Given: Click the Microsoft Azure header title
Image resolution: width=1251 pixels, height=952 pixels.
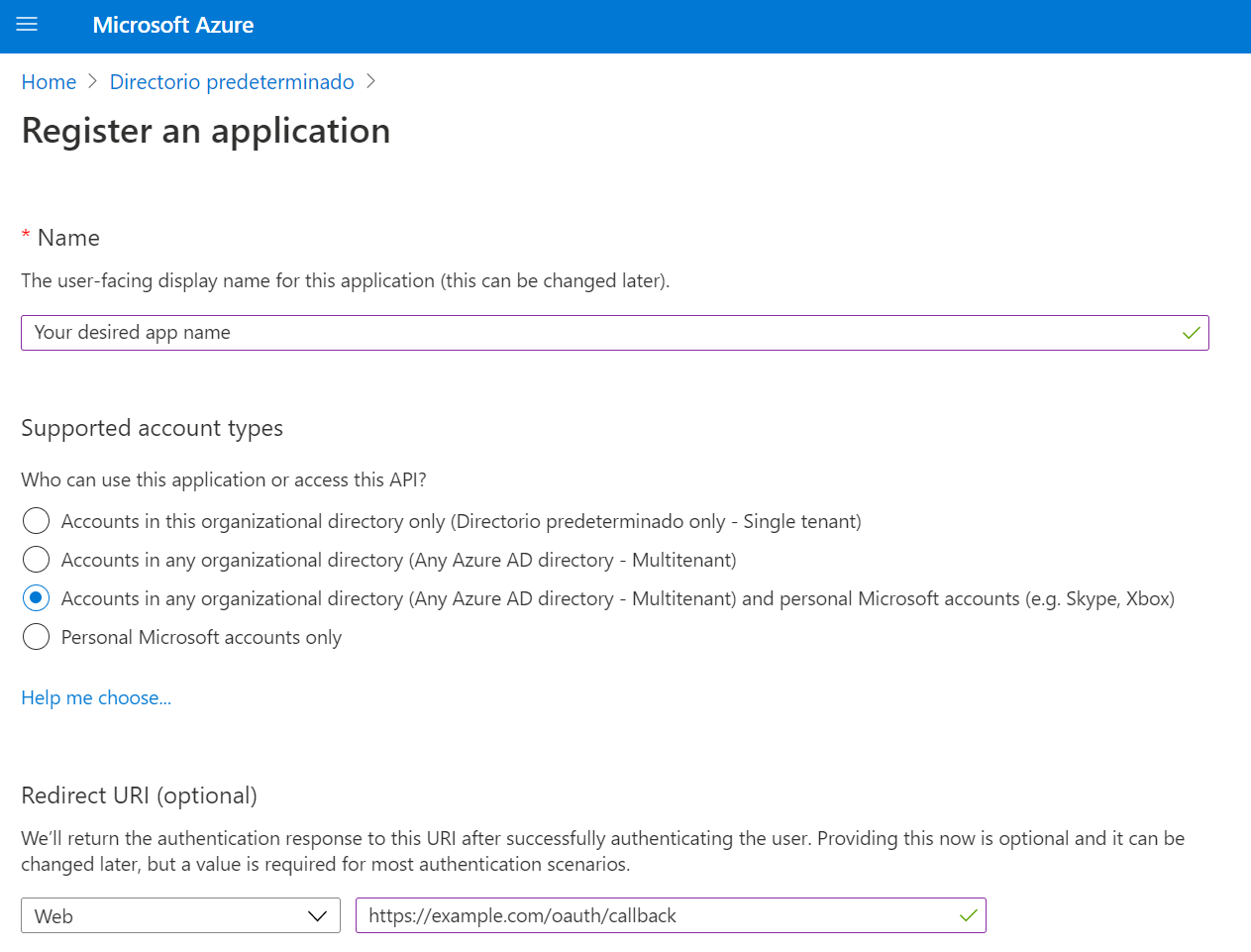Looking at the screenshot, I should click(172, 25).
